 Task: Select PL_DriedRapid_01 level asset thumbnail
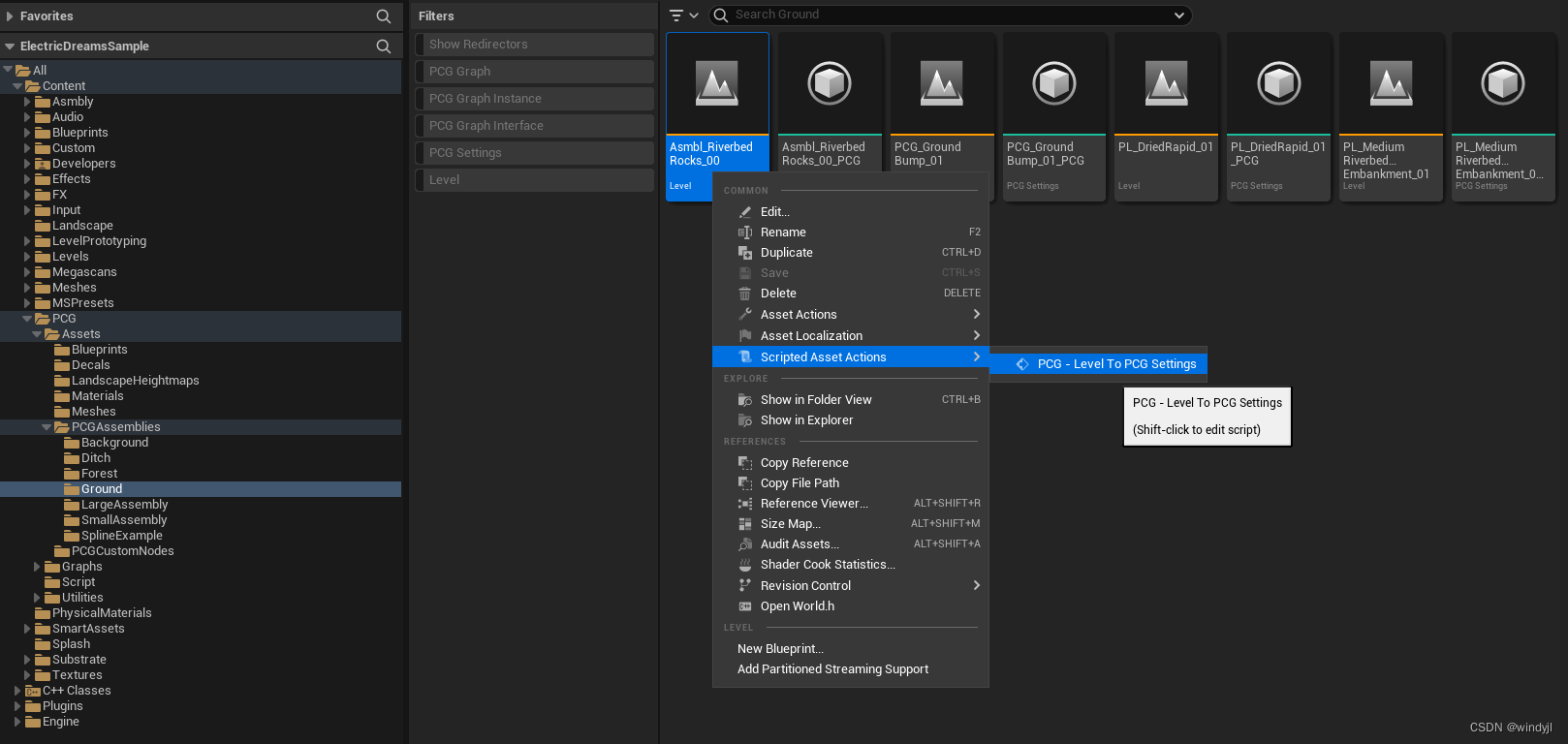(x=1167, y=84)
